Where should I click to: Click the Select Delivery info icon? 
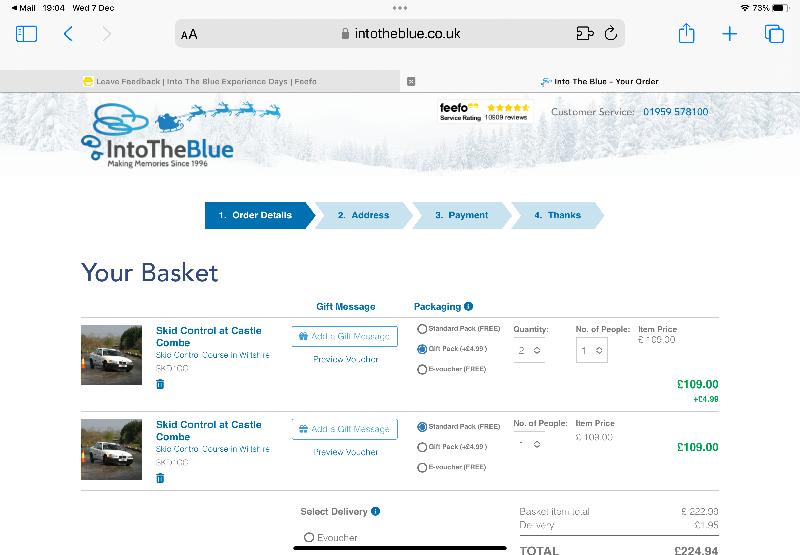(x=376, y=511)
